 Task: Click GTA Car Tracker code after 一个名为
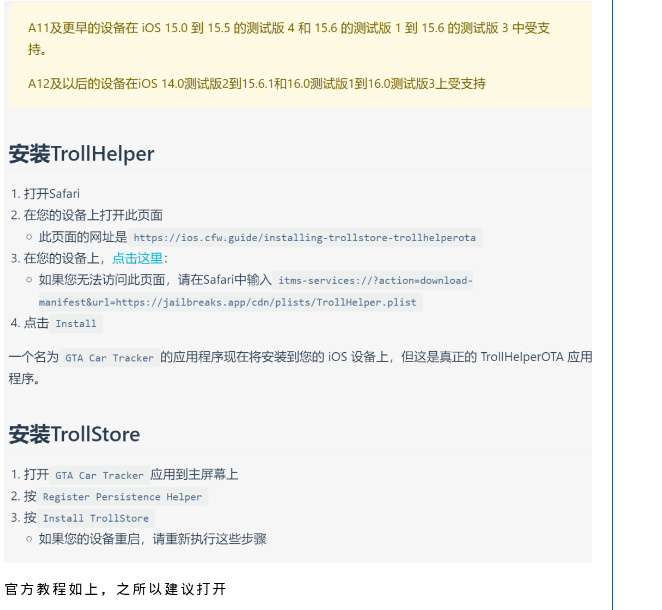(x=109, y=358)
